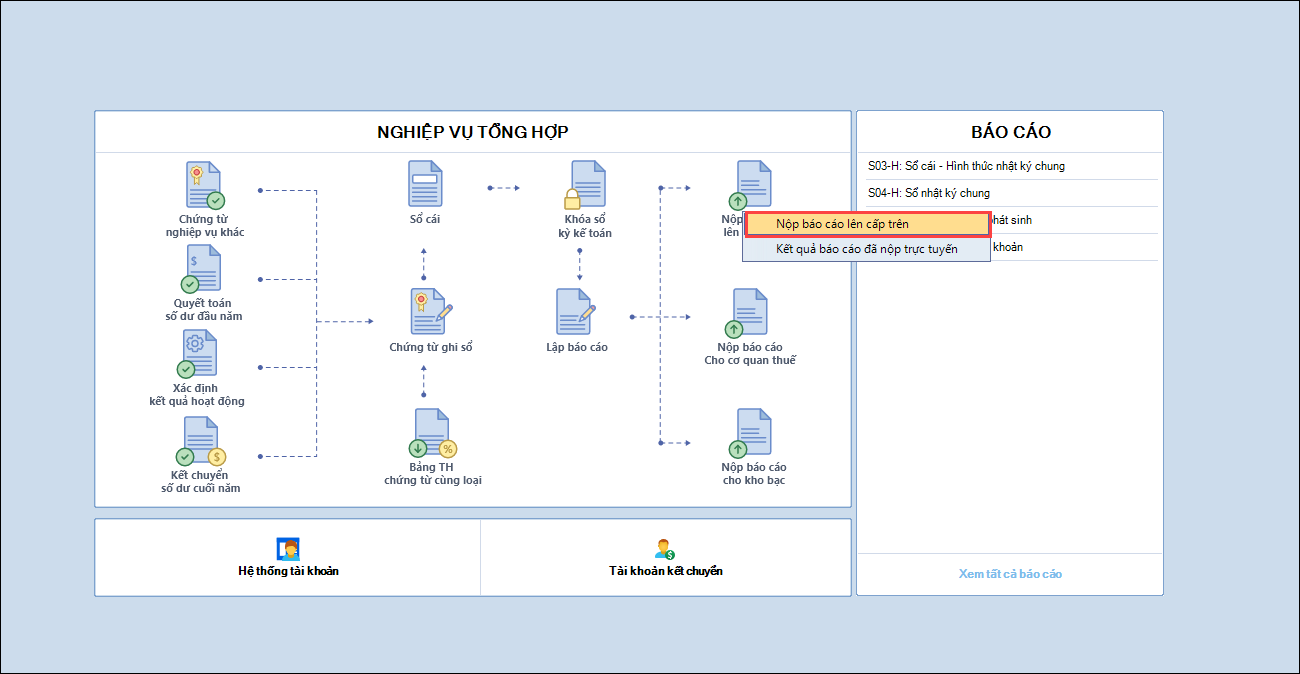Screen dimensions: 1300x674
Task: Click the BÁO CÁO panel header
Action: coord(1010,132)
